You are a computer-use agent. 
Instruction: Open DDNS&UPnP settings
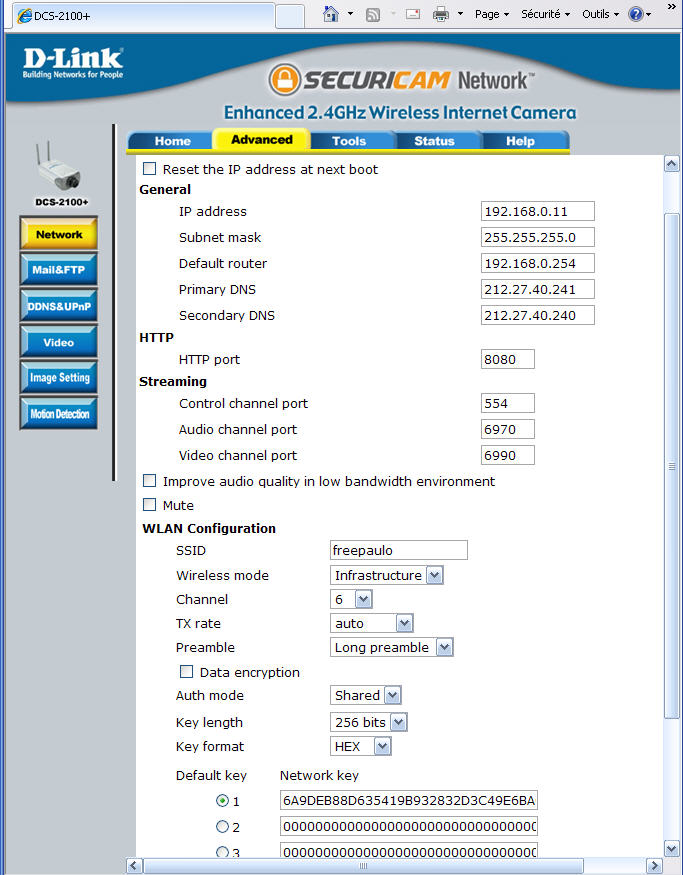tap(59, 306)
